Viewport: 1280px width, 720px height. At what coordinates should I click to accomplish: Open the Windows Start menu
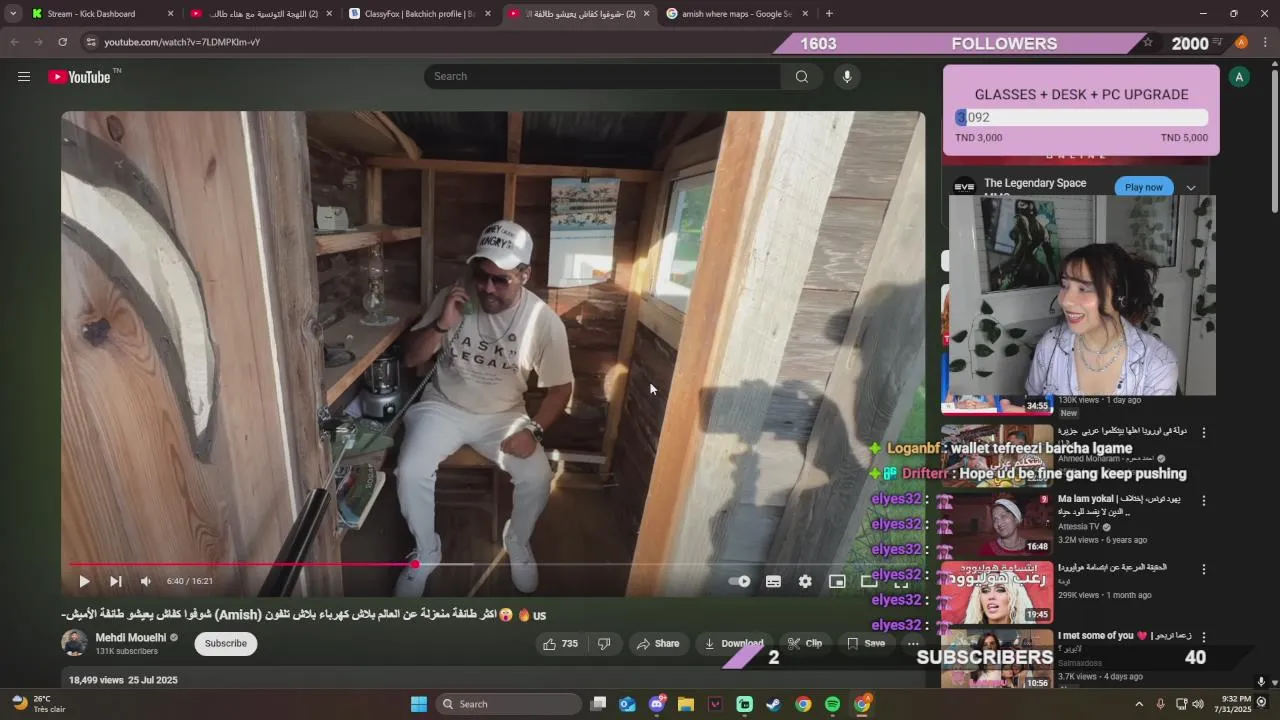click(x=419, y=704)
